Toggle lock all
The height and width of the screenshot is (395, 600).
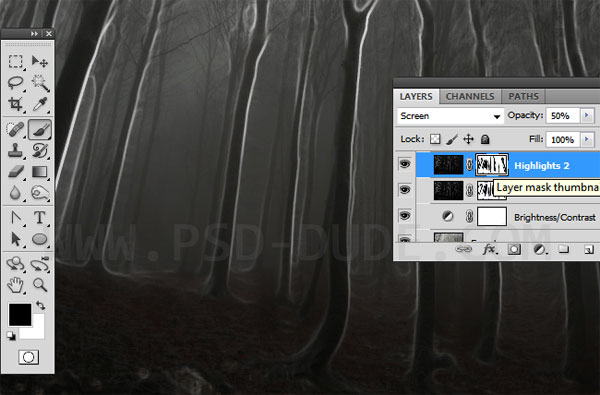pyautogui.click(x=485, y=139)
